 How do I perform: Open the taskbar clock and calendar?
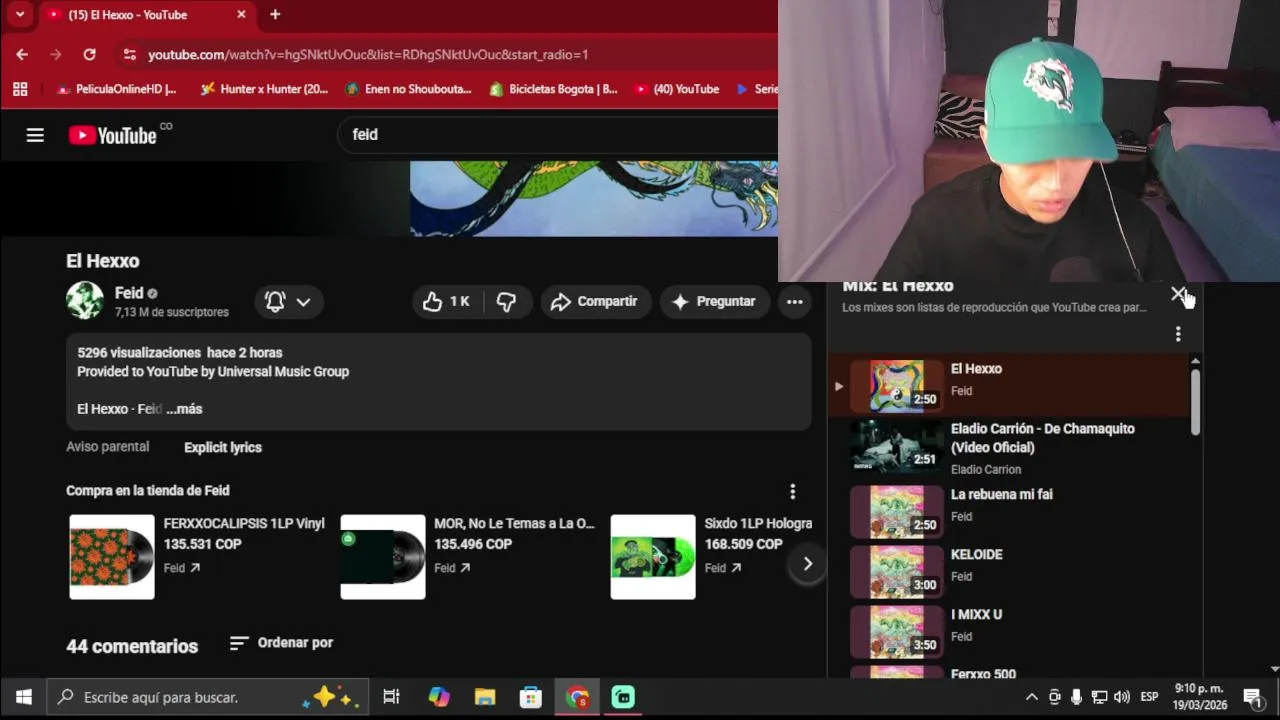click(x=1200, y=697)
